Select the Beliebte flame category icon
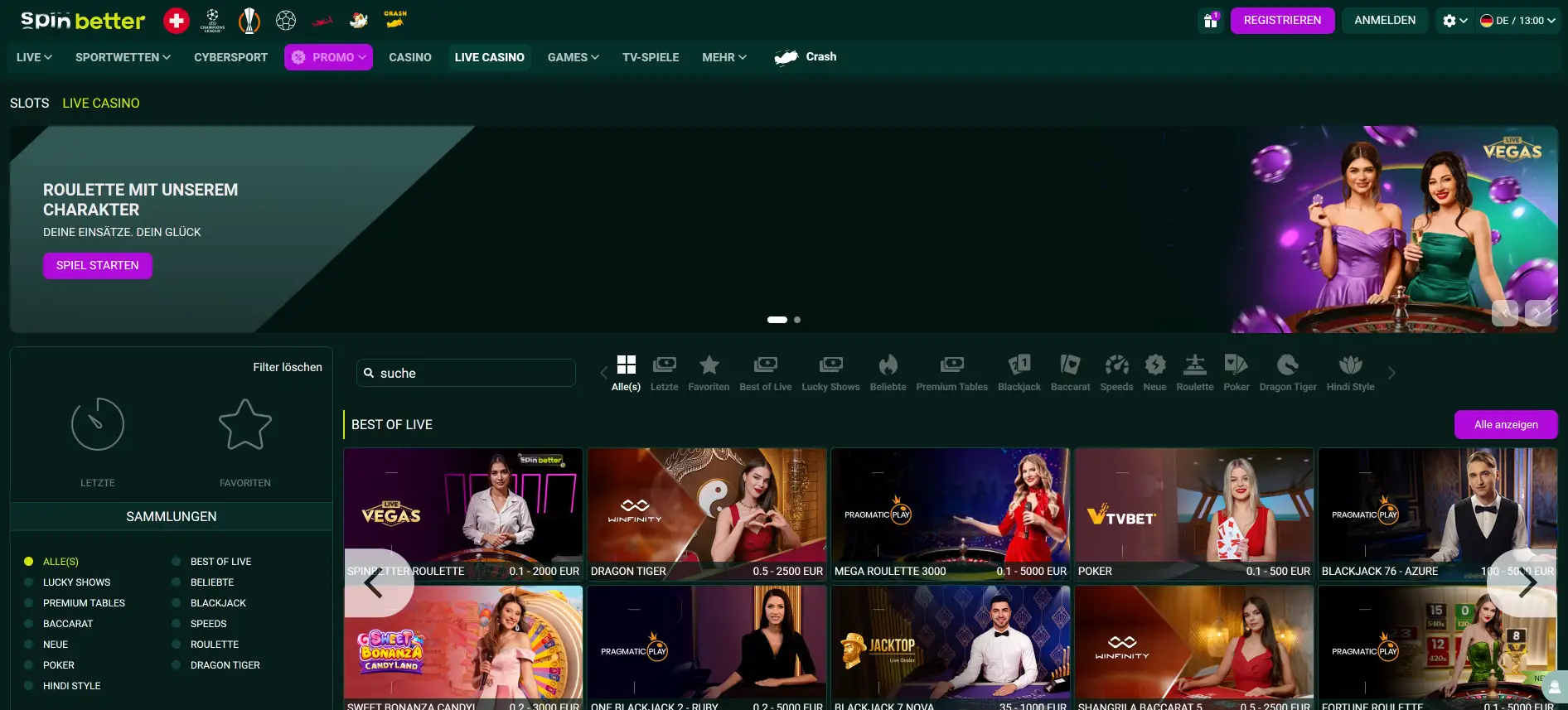The image size is (1568, 710). pos(888,365)
